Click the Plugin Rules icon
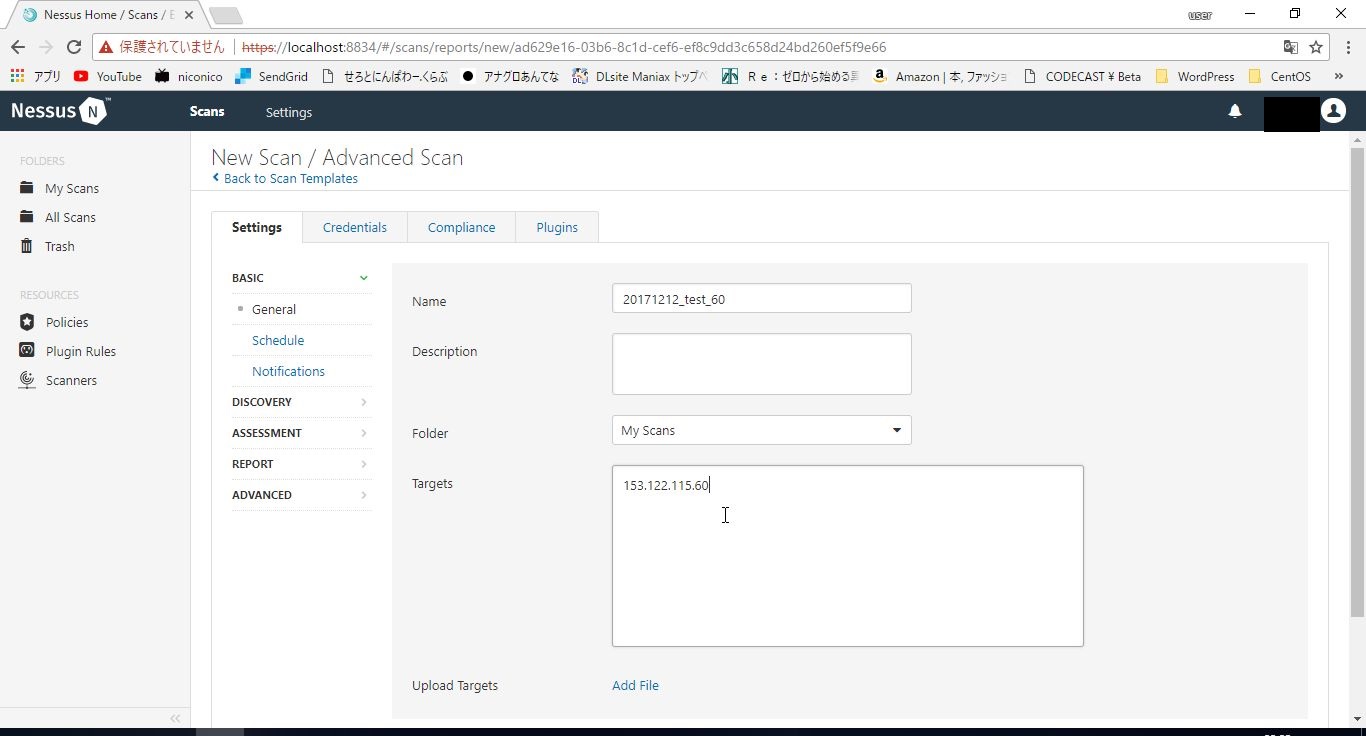Screen dimensions: 1366x736 (27, 351)
